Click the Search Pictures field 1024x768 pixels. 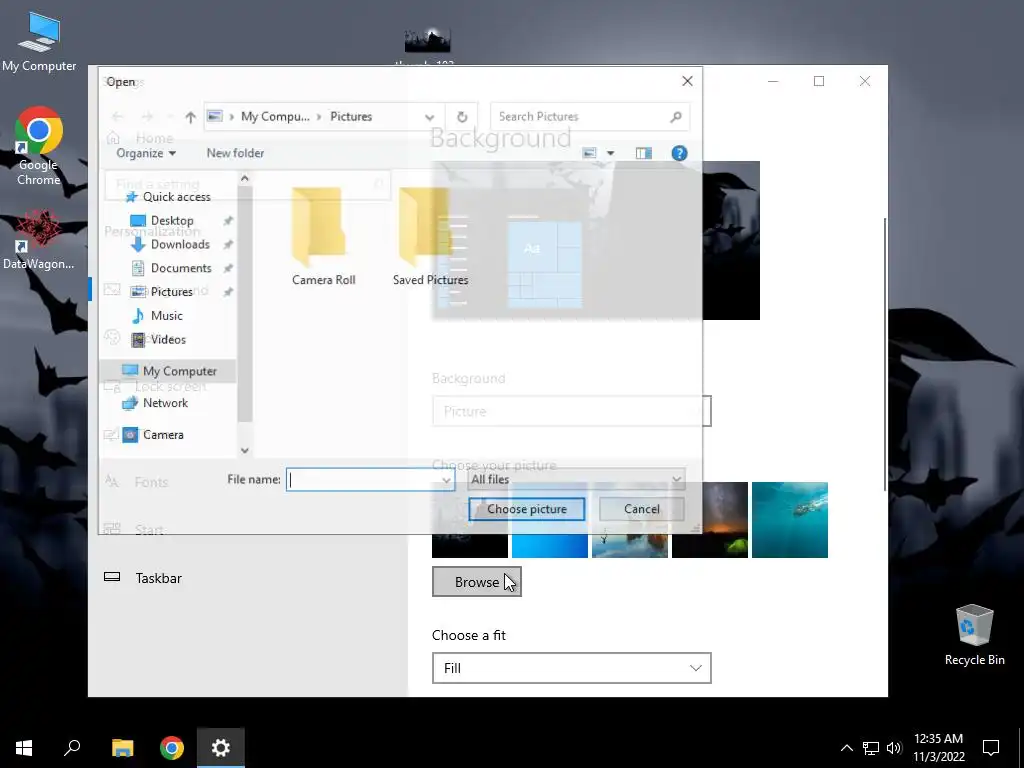[590, 117]
